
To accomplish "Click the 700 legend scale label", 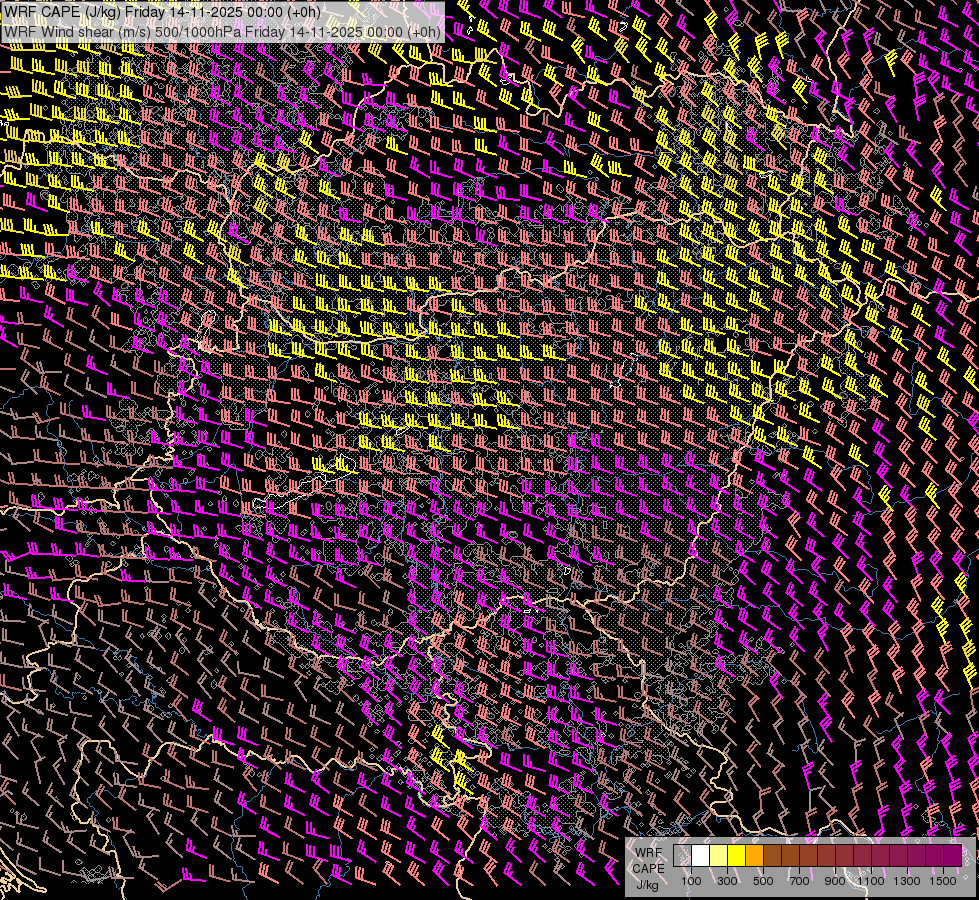I will (x=799, y=881).
